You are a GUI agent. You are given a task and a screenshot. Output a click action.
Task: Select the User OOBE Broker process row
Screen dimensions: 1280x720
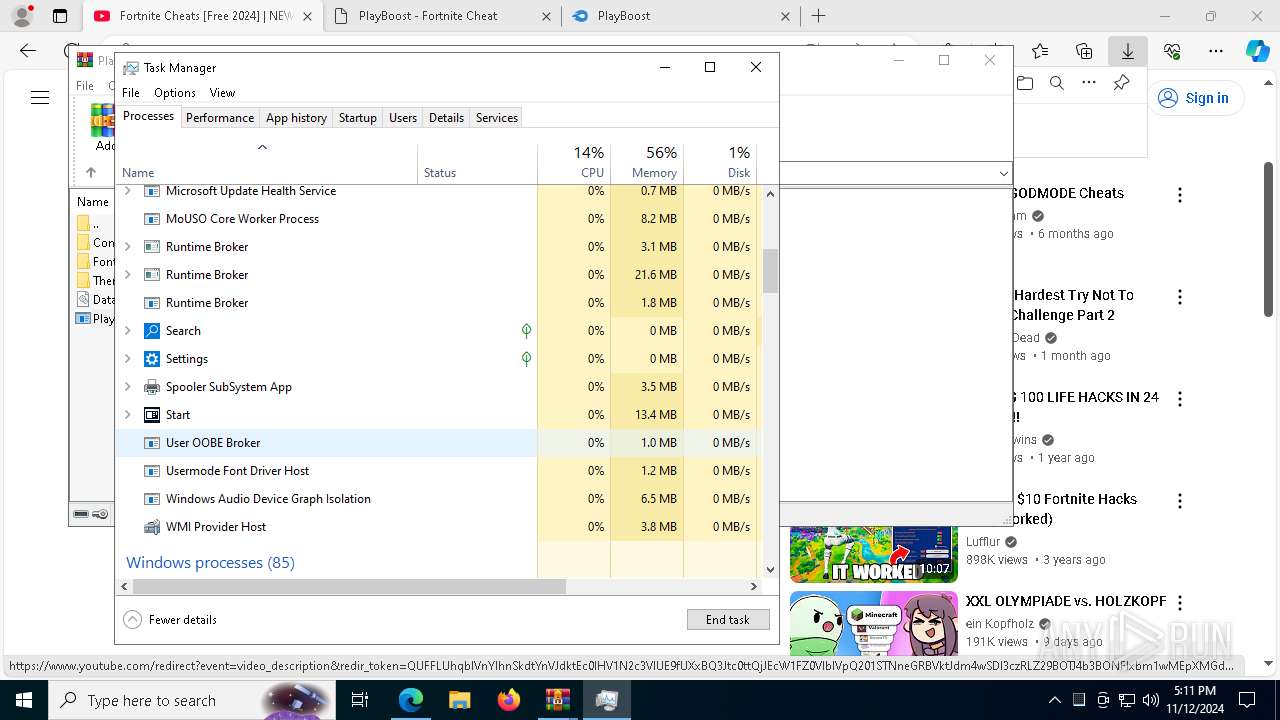coord(437,443)
